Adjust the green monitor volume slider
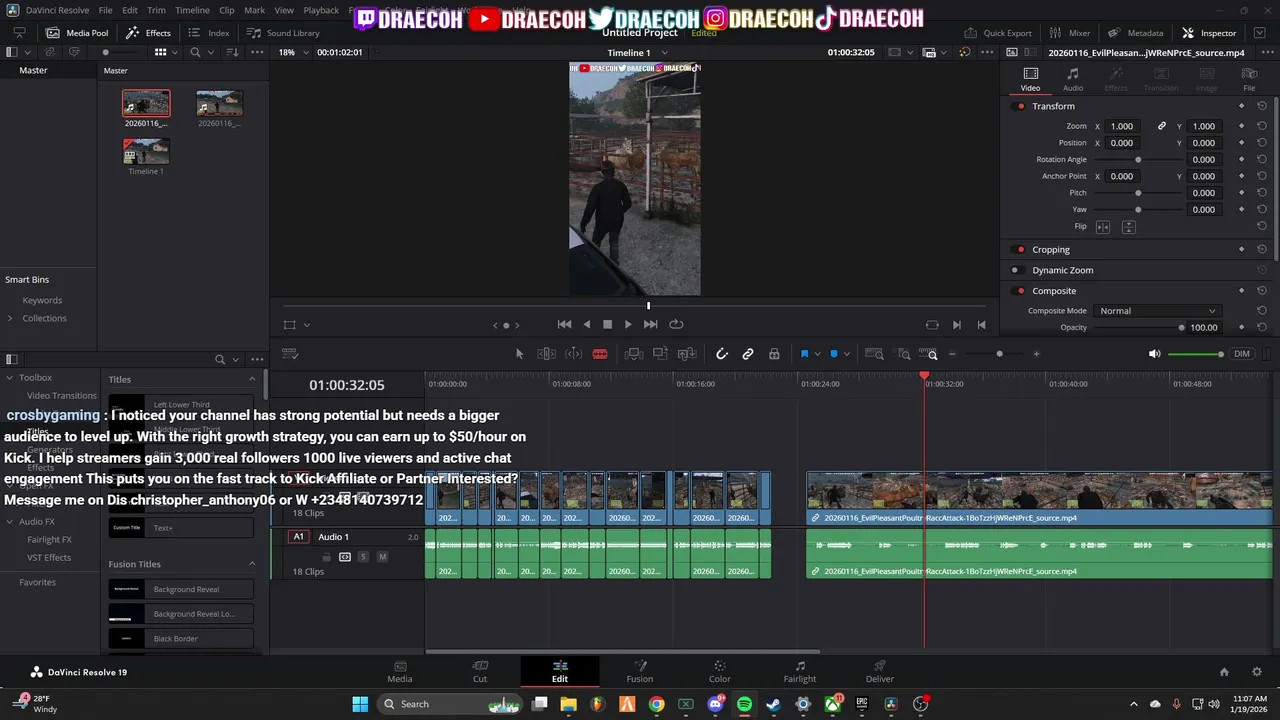1280x720 pixels. pos(1196,354)
